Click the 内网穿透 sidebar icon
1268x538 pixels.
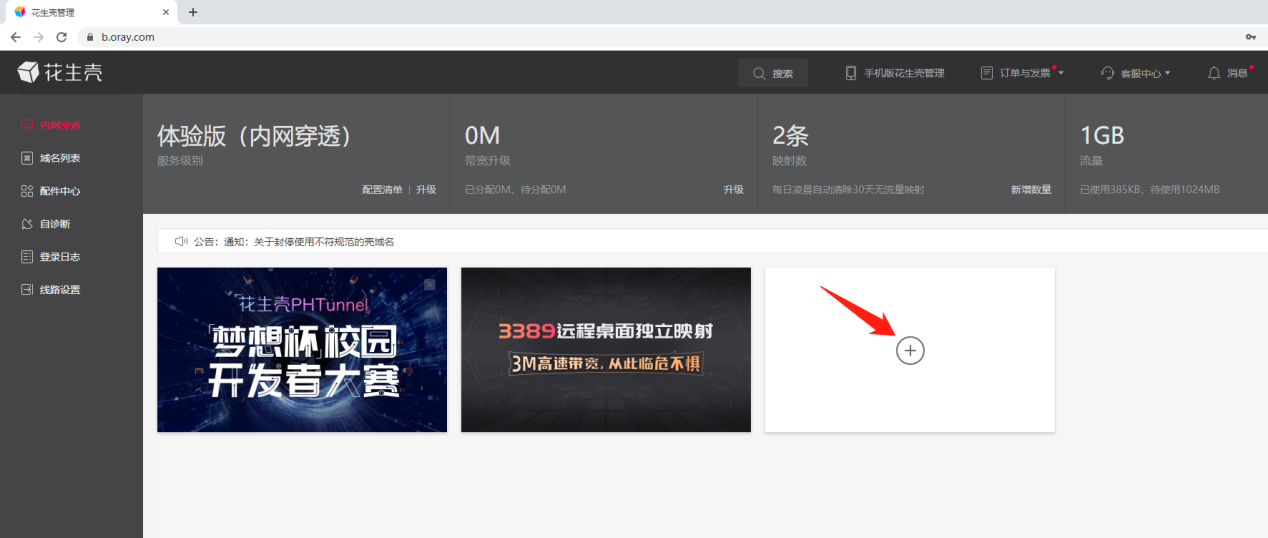point(27,125)
